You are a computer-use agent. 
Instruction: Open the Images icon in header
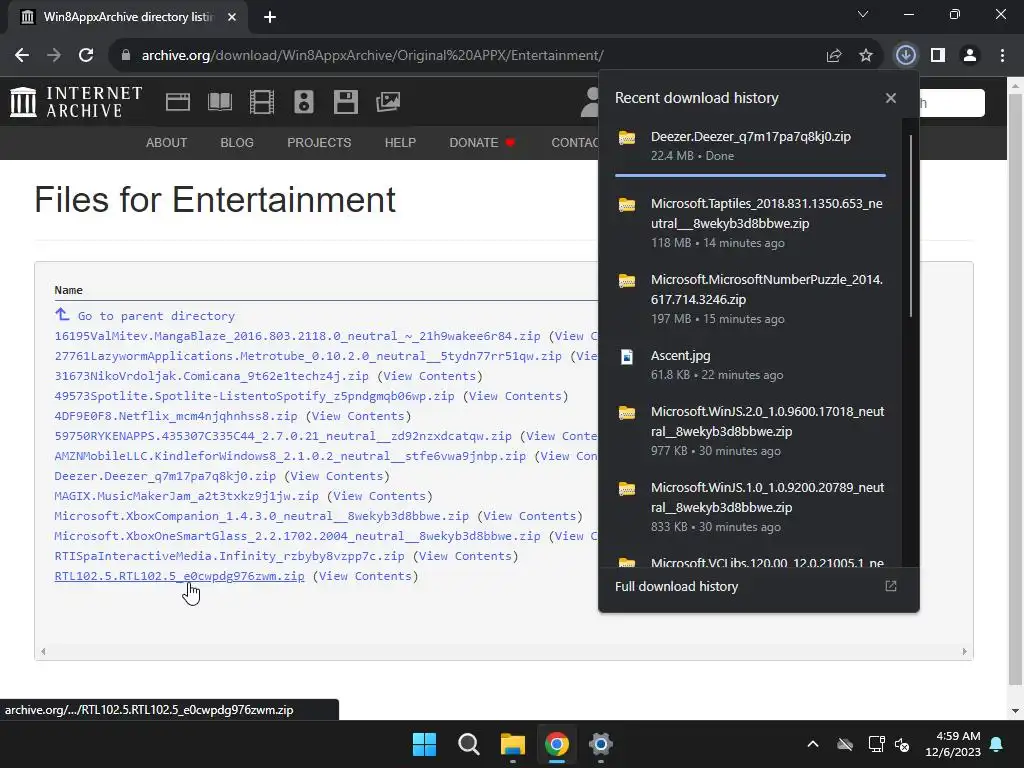(388, 102)
